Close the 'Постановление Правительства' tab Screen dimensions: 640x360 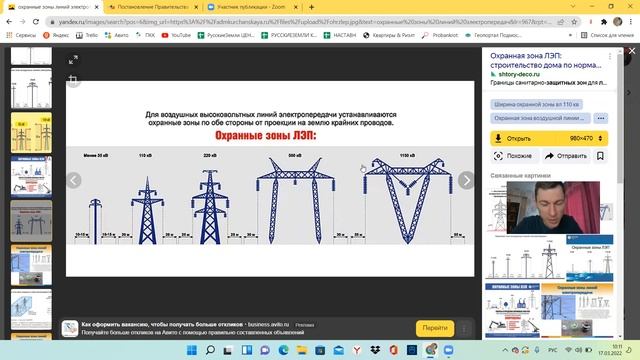pos(196,7)
